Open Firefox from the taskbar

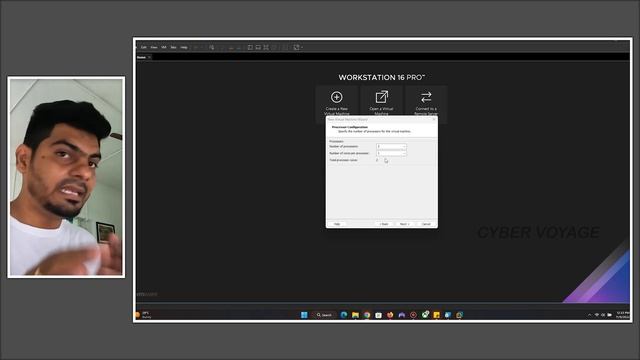click(390, 315)
